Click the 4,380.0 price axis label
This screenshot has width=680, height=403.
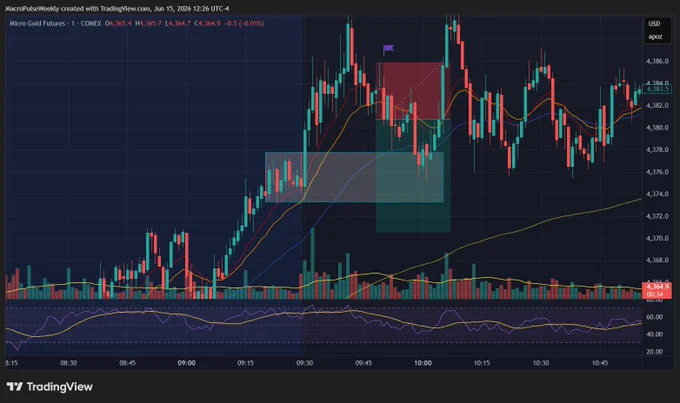pyautogui.click(x=657, y=128)
